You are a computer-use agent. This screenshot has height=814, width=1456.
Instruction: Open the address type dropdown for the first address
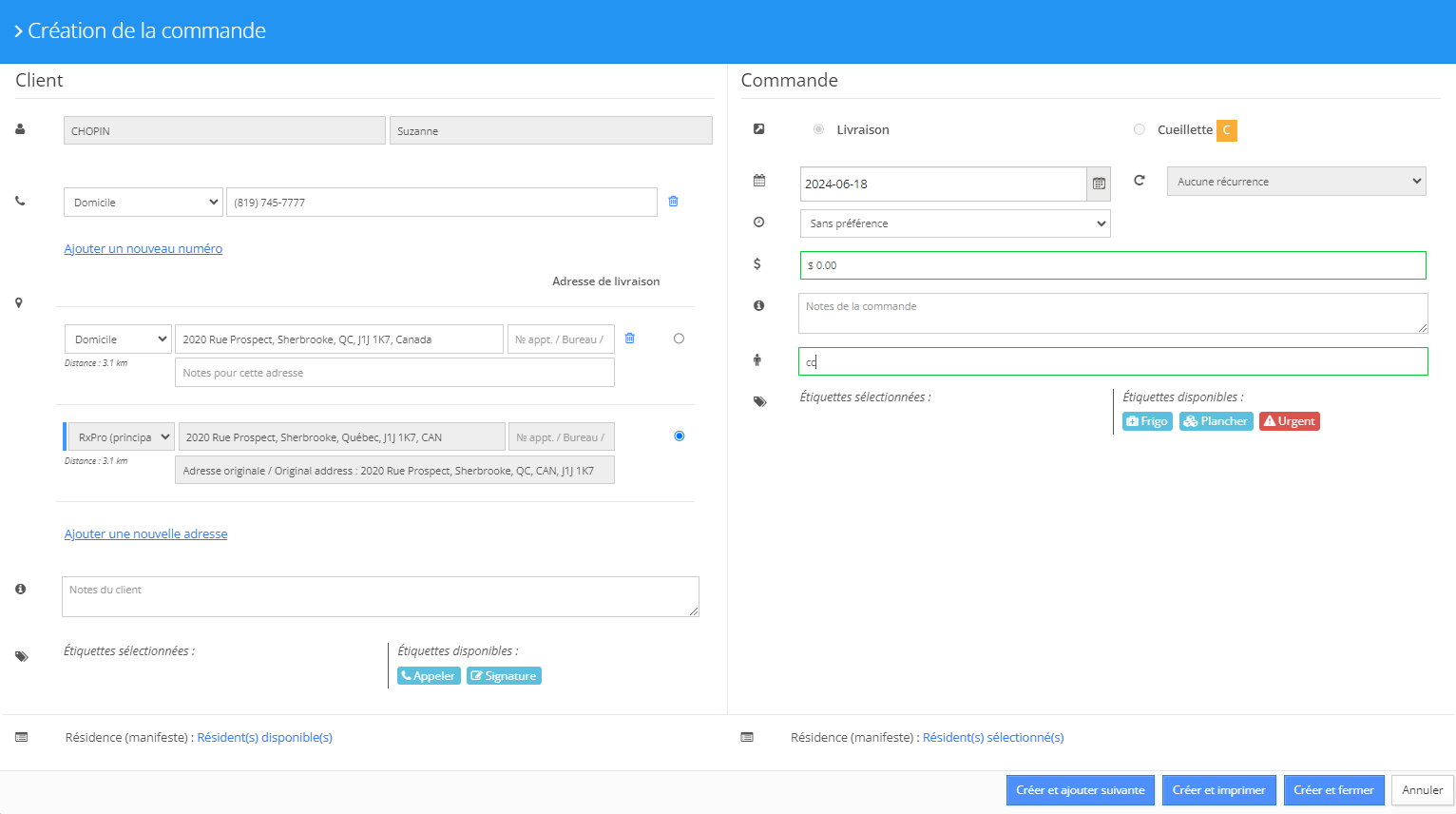point(118,339)
